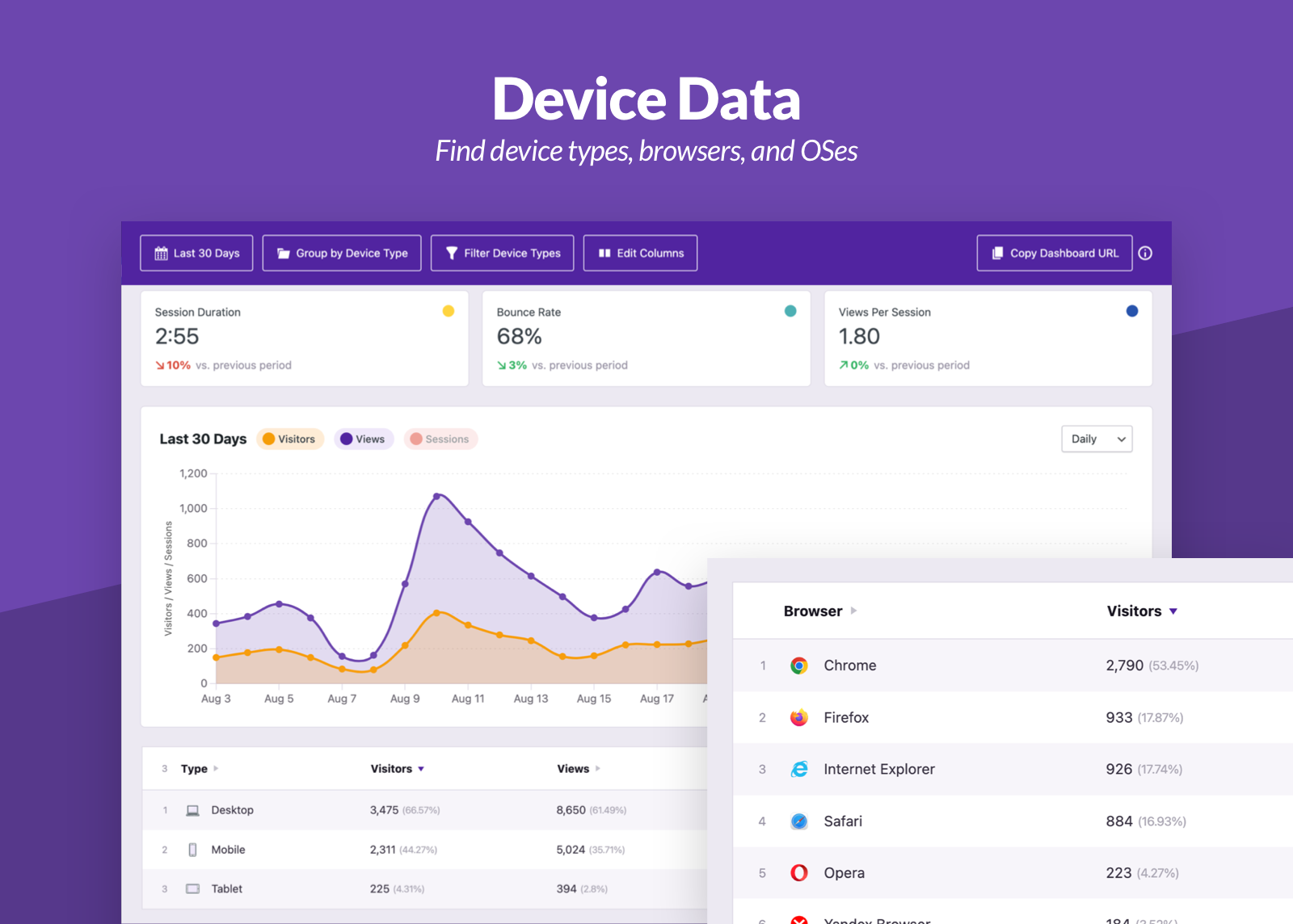The height and width of the screenshot is (924, 1293).
Task: Click the Bounce Rate value 68%
Action: [520, 336]
